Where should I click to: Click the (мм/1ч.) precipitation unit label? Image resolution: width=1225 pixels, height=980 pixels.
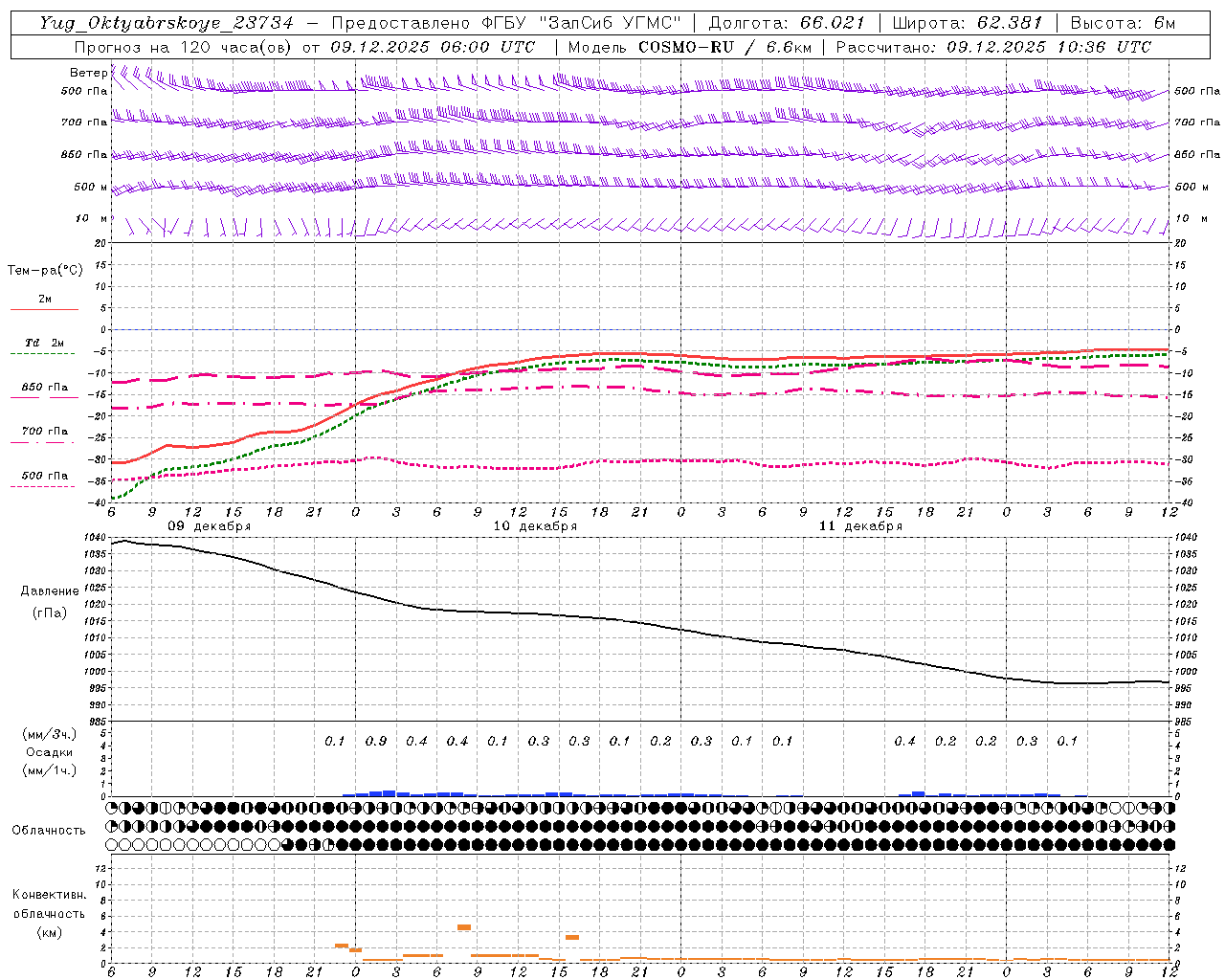49,770
